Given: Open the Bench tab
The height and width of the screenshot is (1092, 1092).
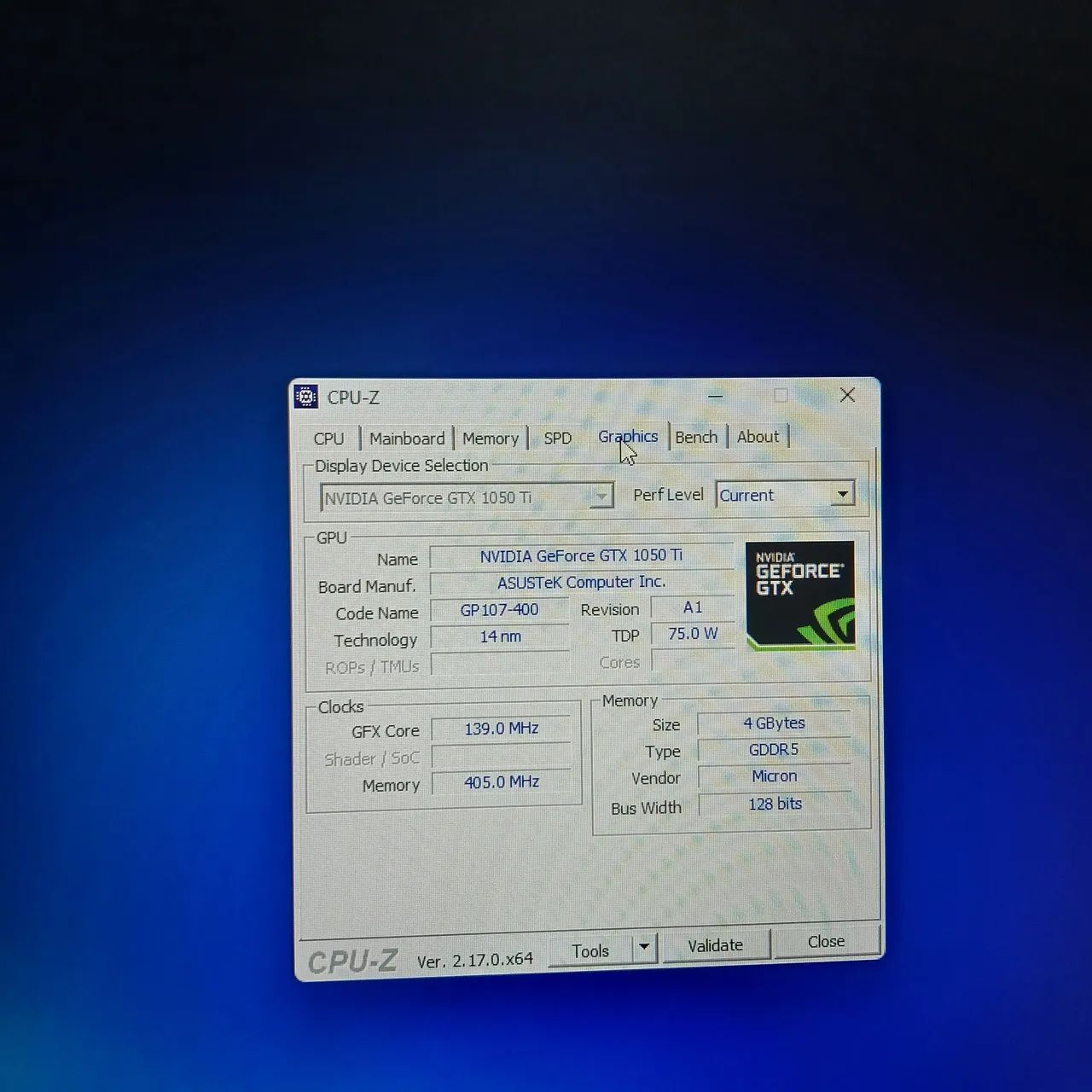Looking at the screenshot, I should [x=696, y=437].
